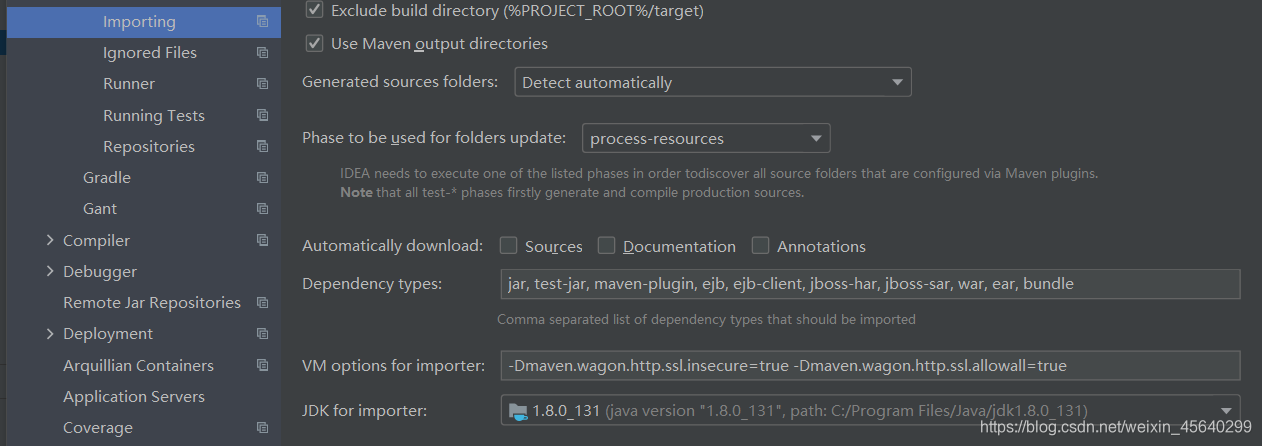
Task: Click the project-level icon beside Compiler
Action: (262, 240)
